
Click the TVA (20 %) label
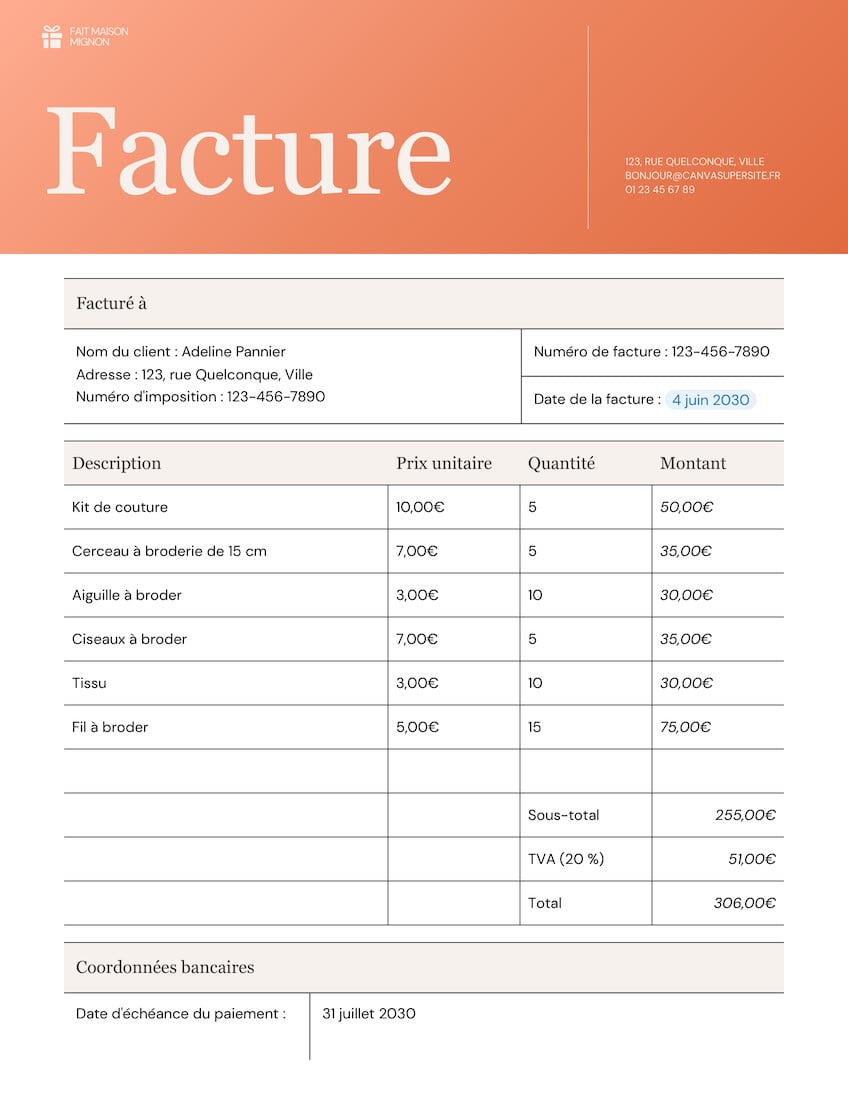(566, 859)
